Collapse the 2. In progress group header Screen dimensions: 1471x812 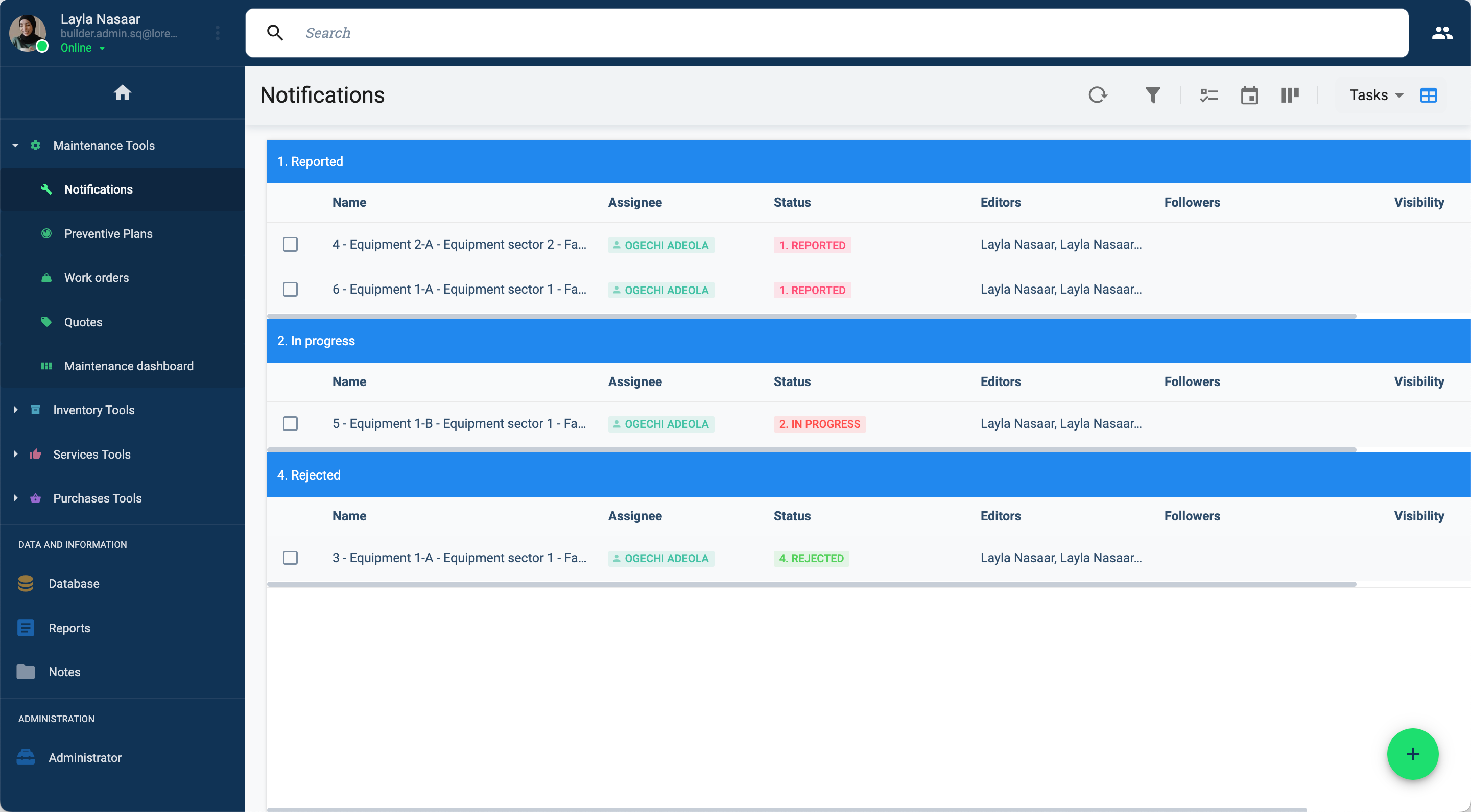coord(868,341)
